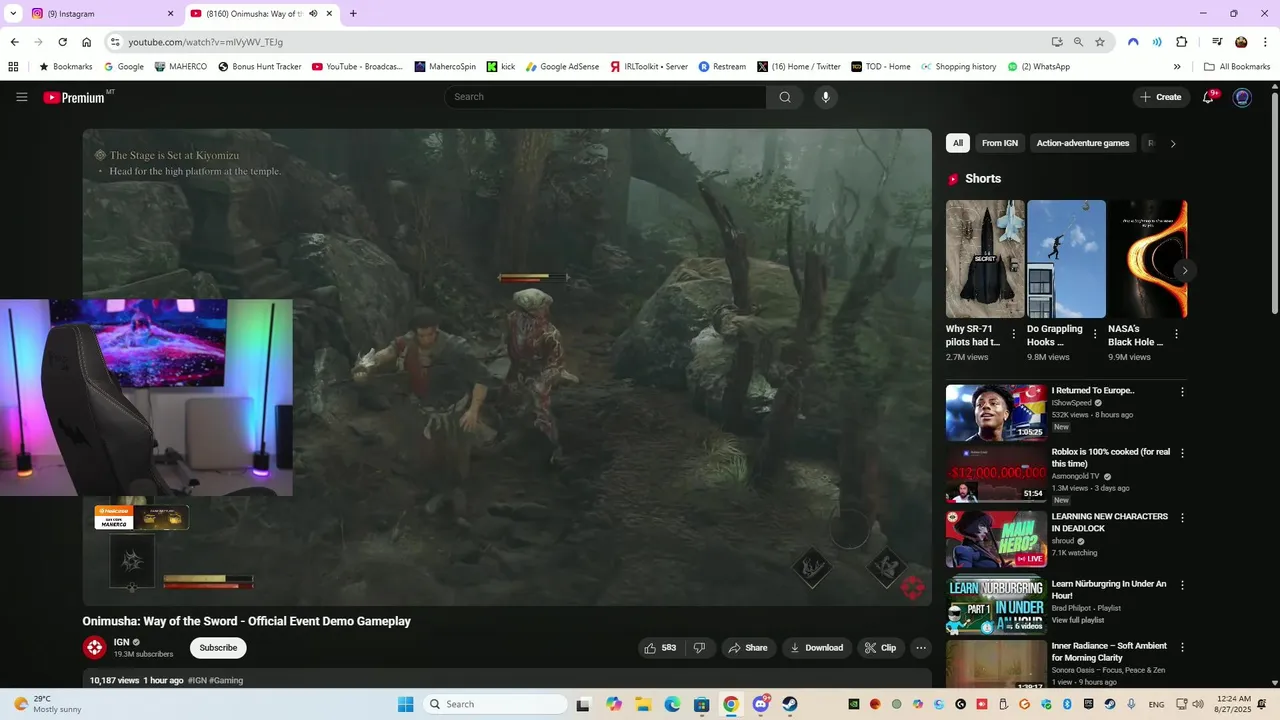Open the Google AdSense bookmark

562,67
